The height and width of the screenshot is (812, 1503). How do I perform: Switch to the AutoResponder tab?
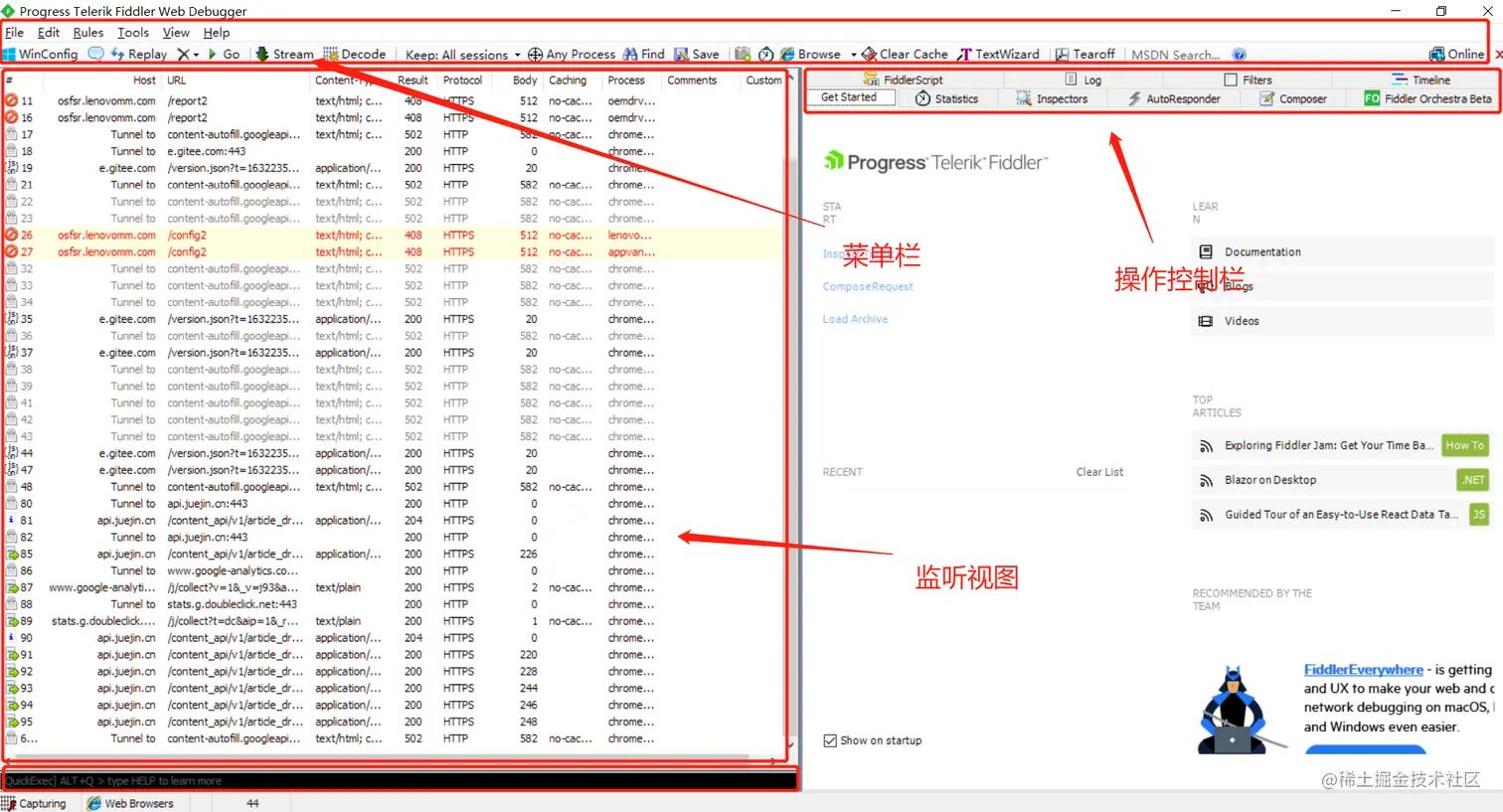coord(1174,98)
